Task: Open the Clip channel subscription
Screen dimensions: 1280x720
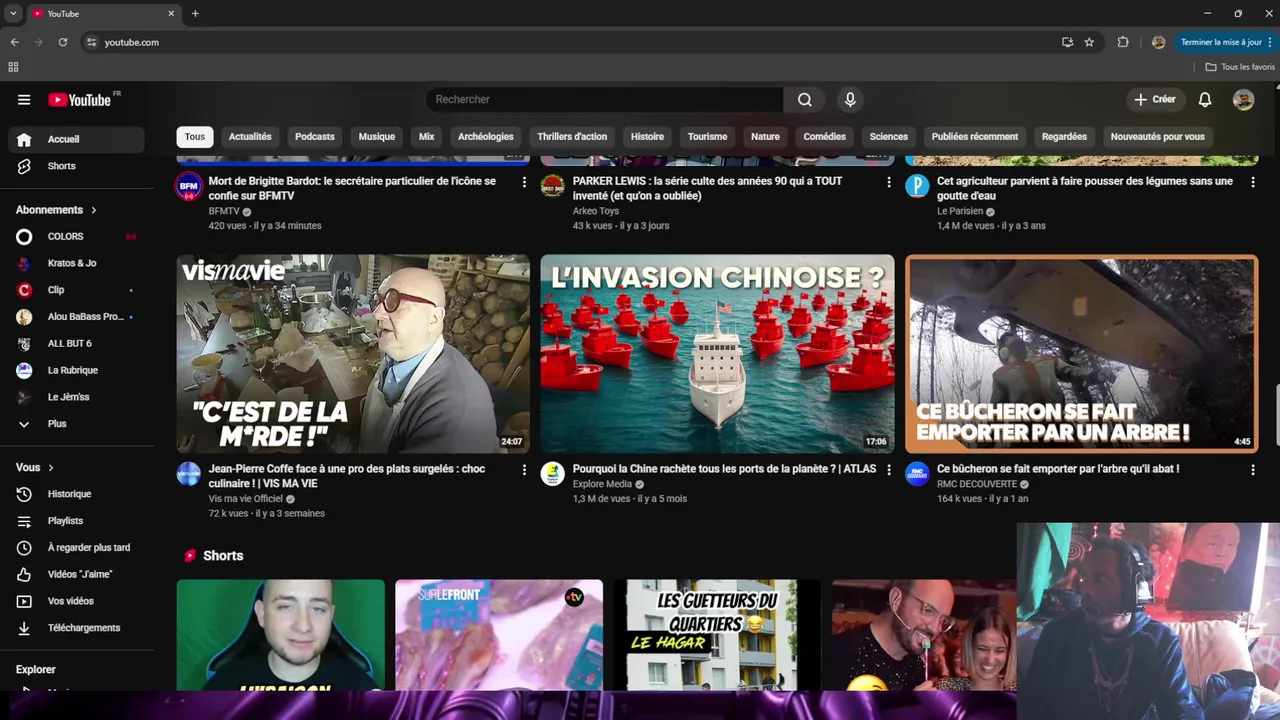Action: click(76, 290)
